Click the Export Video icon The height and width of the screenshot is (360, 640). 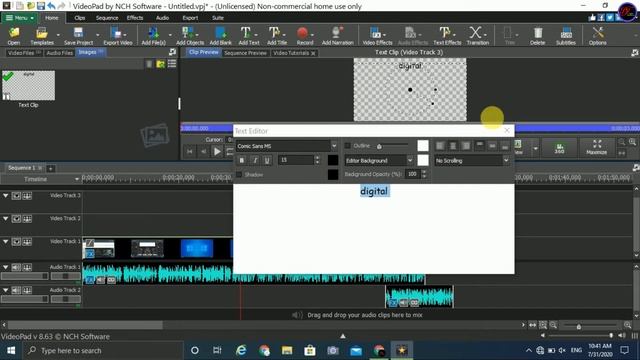tap(118, 36)
